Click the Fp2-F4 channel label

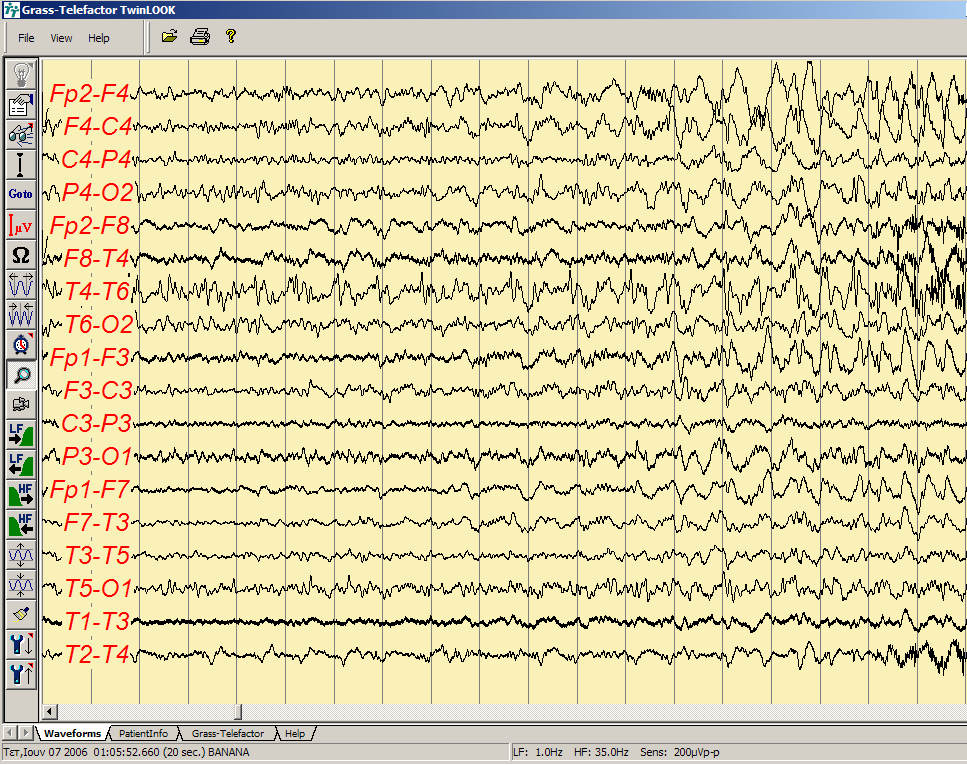tap(90, 93)
